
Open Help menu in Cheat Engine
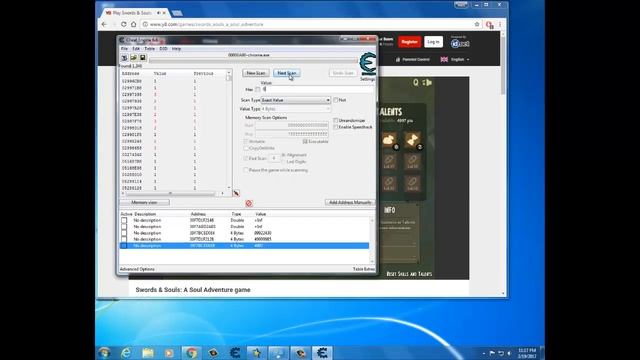(x=176, y=49)
